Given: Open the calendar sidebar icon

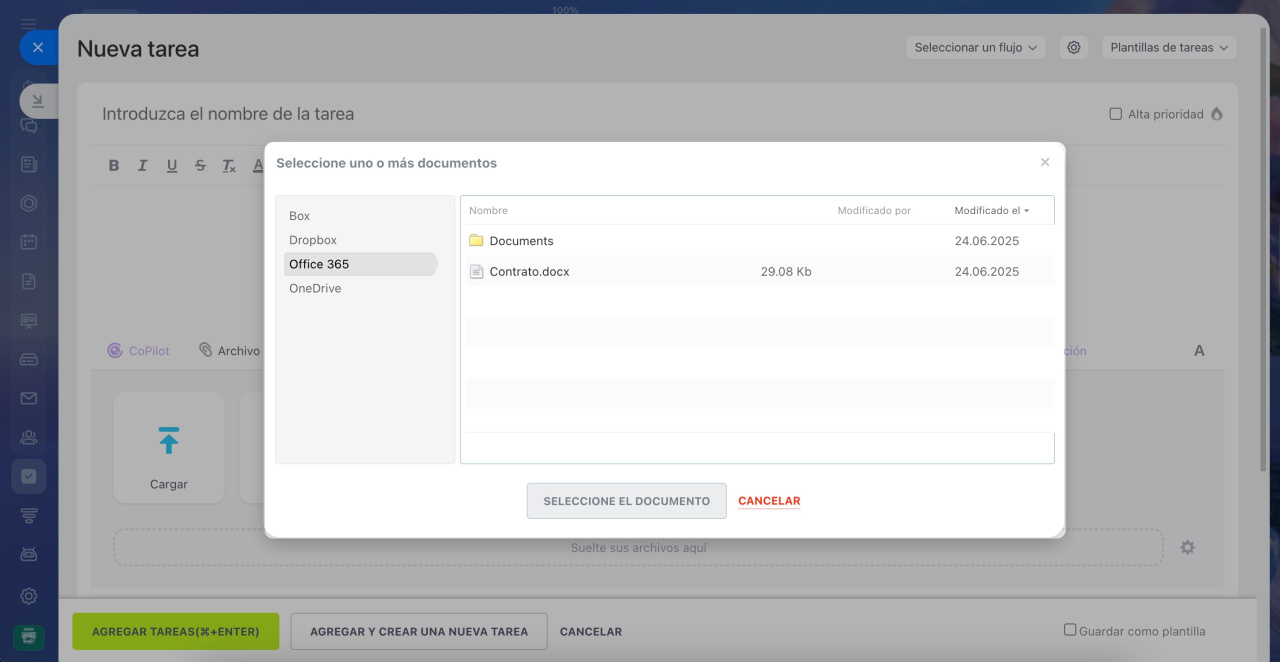Looking at the screenshot, I should point(29,242).
